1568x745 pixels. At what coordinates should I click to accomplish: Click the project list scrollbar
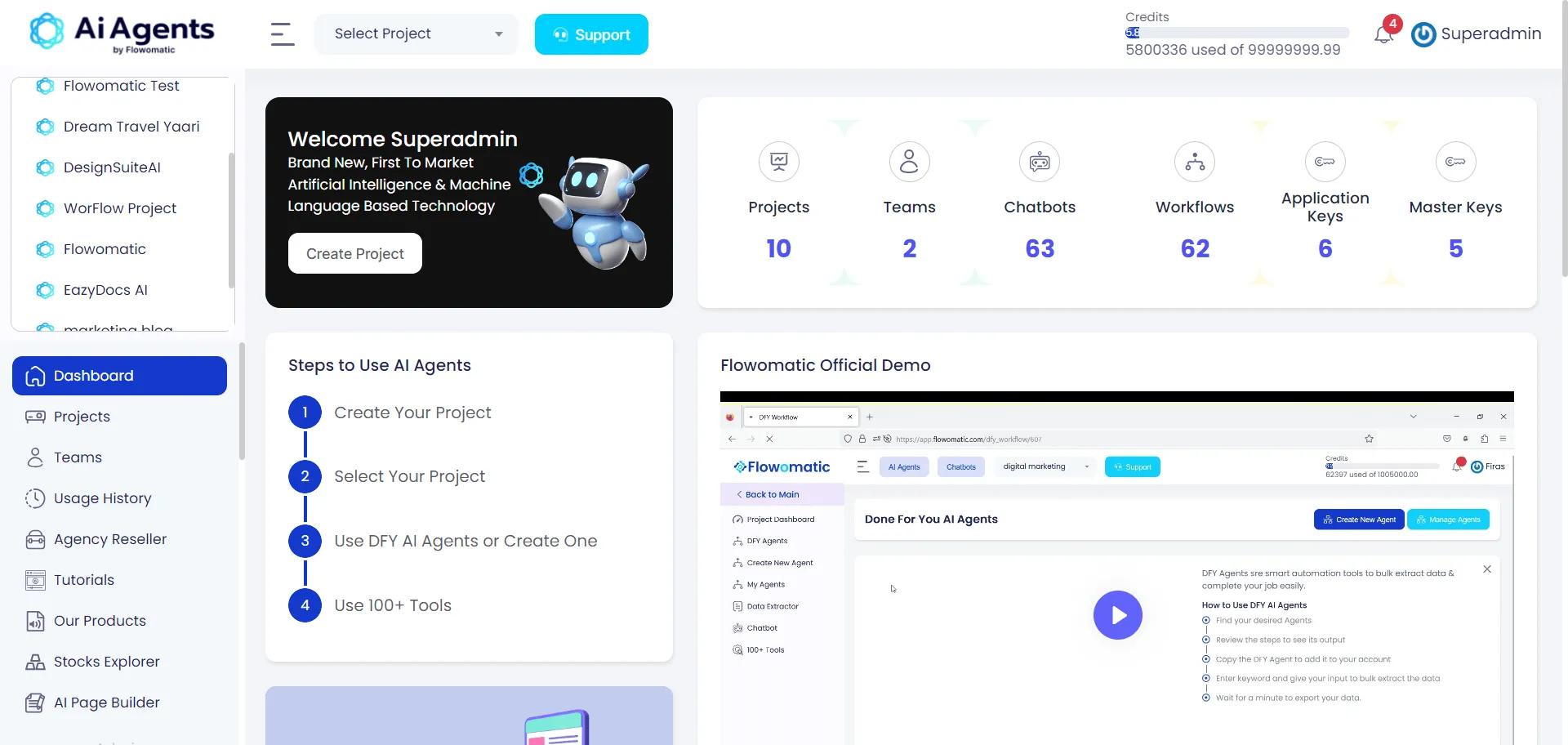pos(231,221)
